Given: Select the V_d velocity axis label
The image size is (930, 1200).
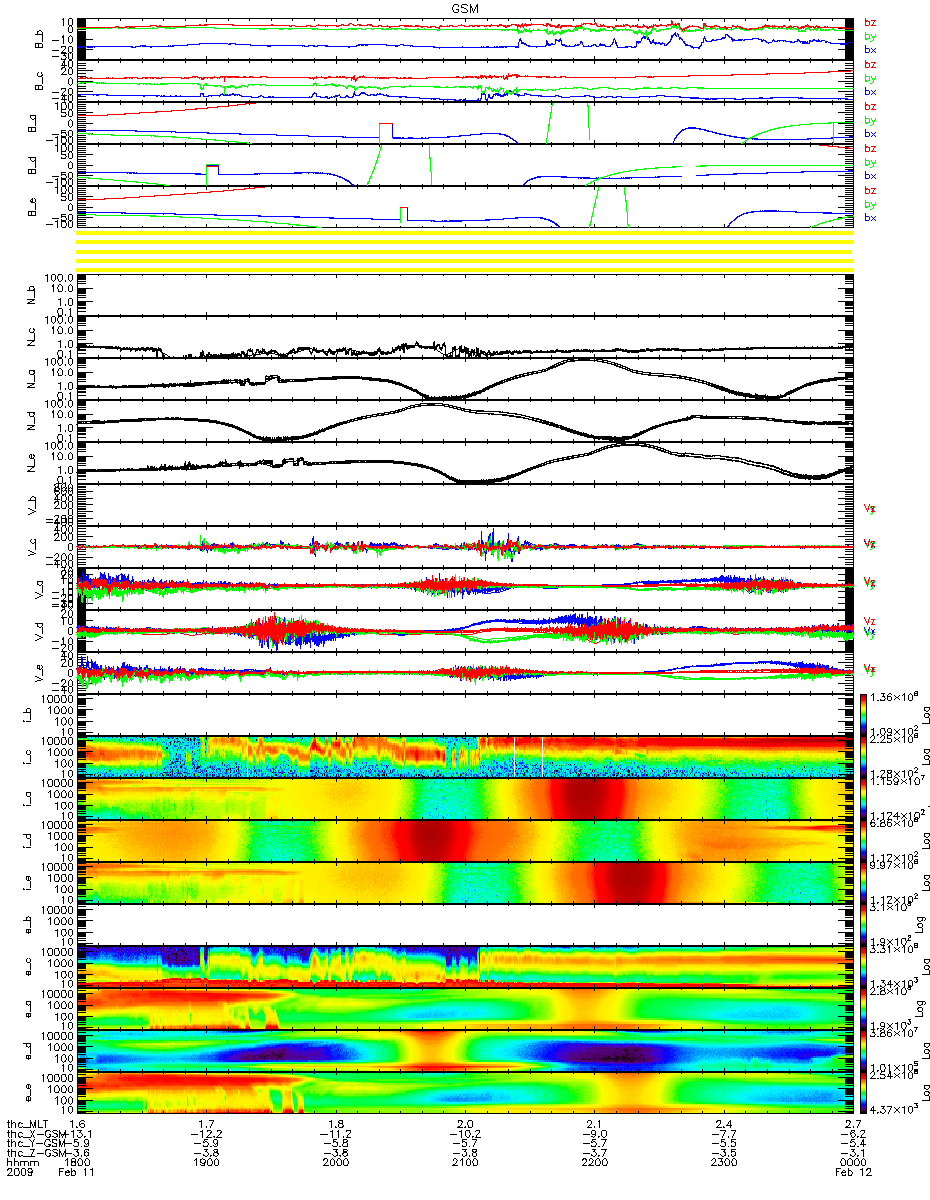Looking at the screenshot, I should [41, 632].
